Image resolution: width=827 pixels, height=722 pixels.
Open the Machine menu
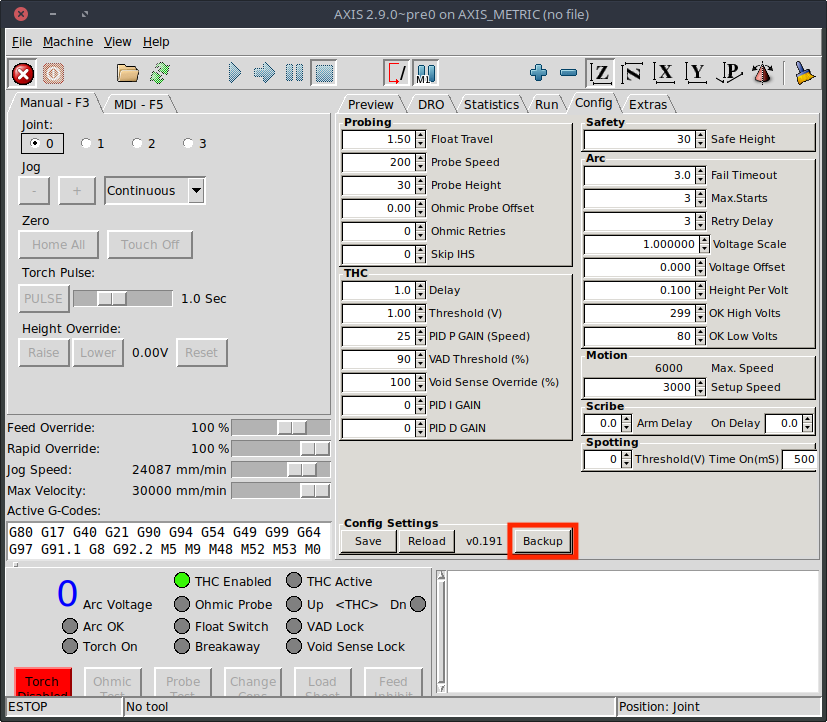click(68, 42)
